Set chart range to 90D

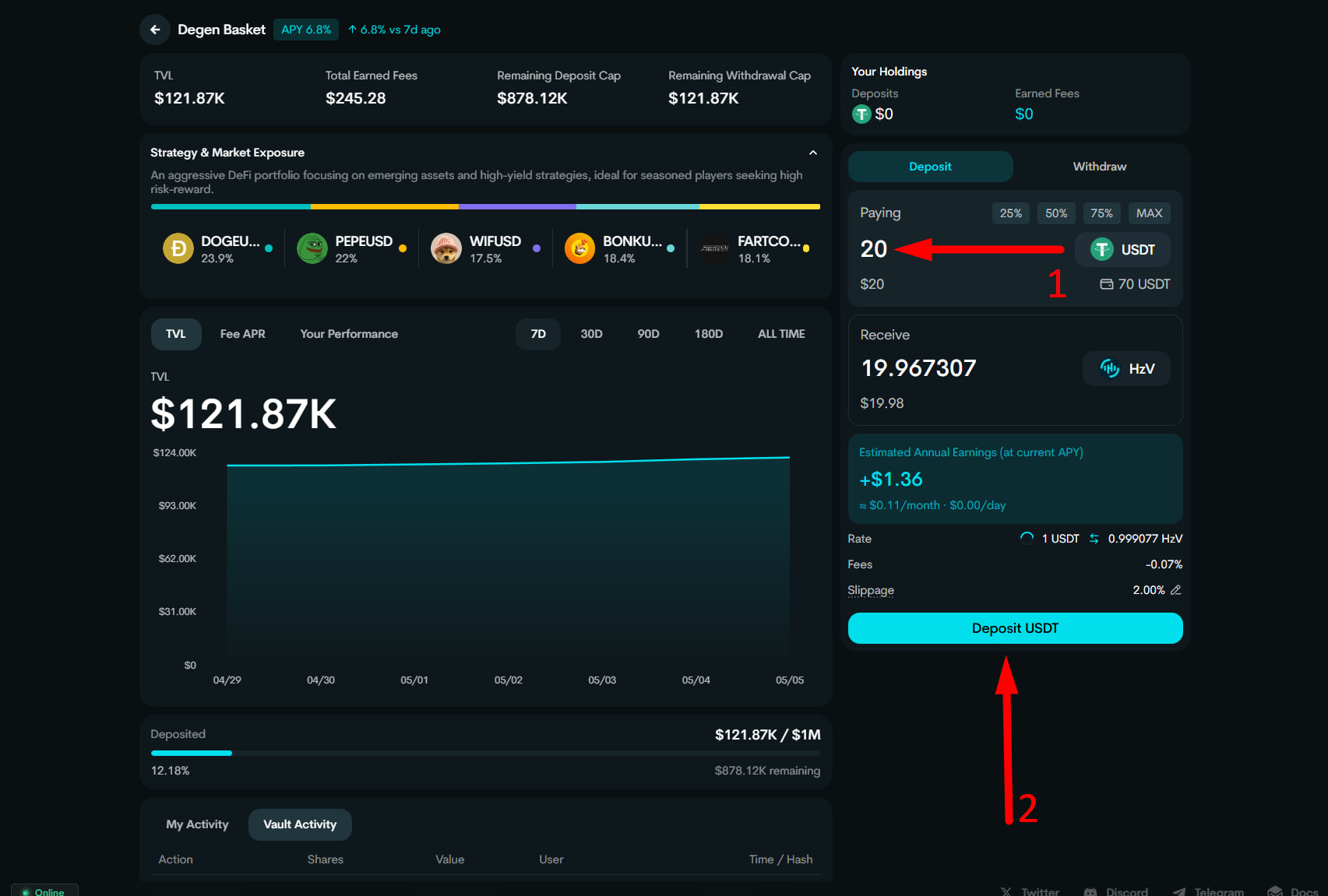(x=648, y=334)
